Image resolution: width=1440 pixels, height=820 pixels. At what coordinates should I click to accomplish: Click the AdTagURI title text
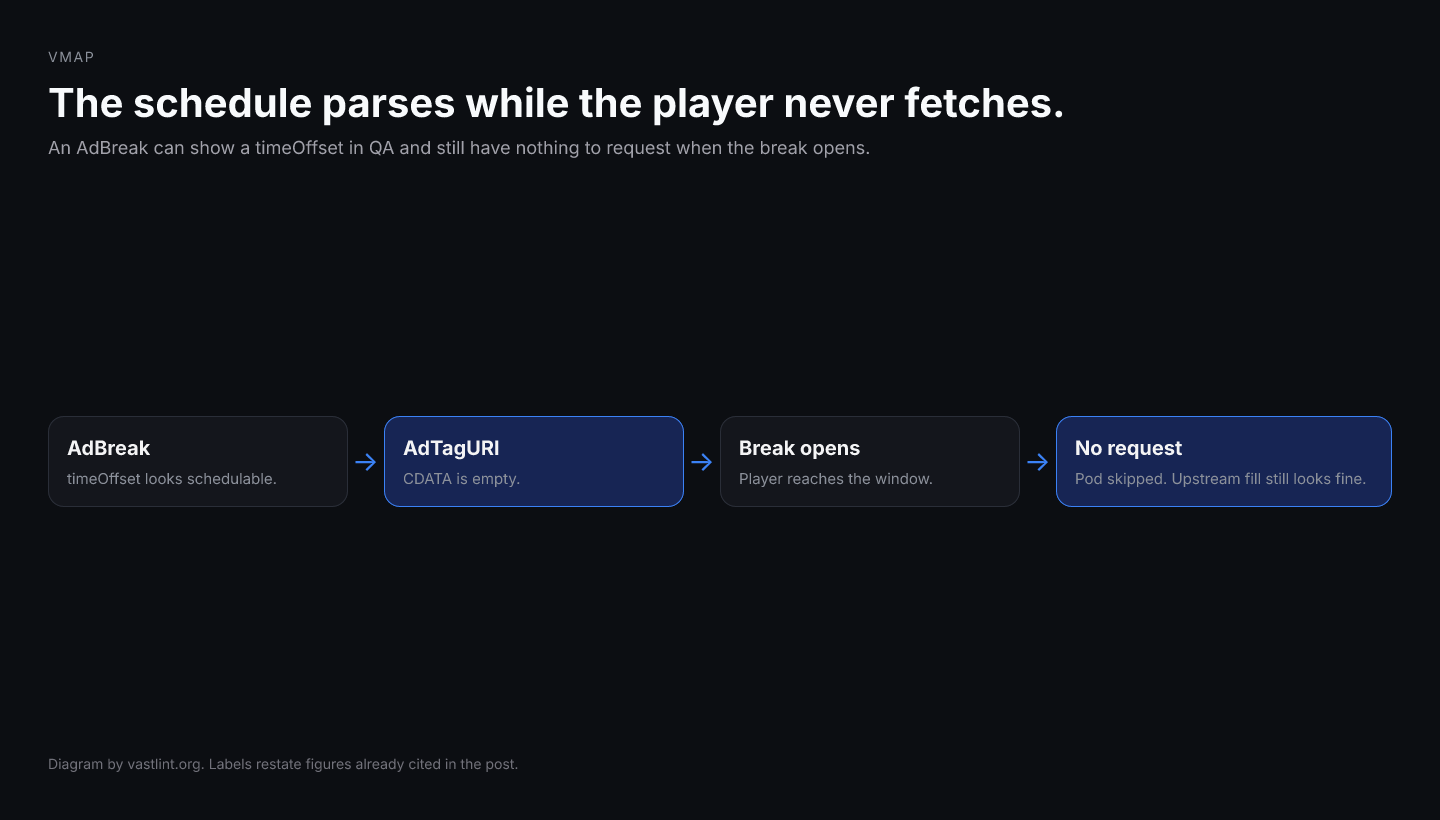pyautogui.click(x=451, y=448)
